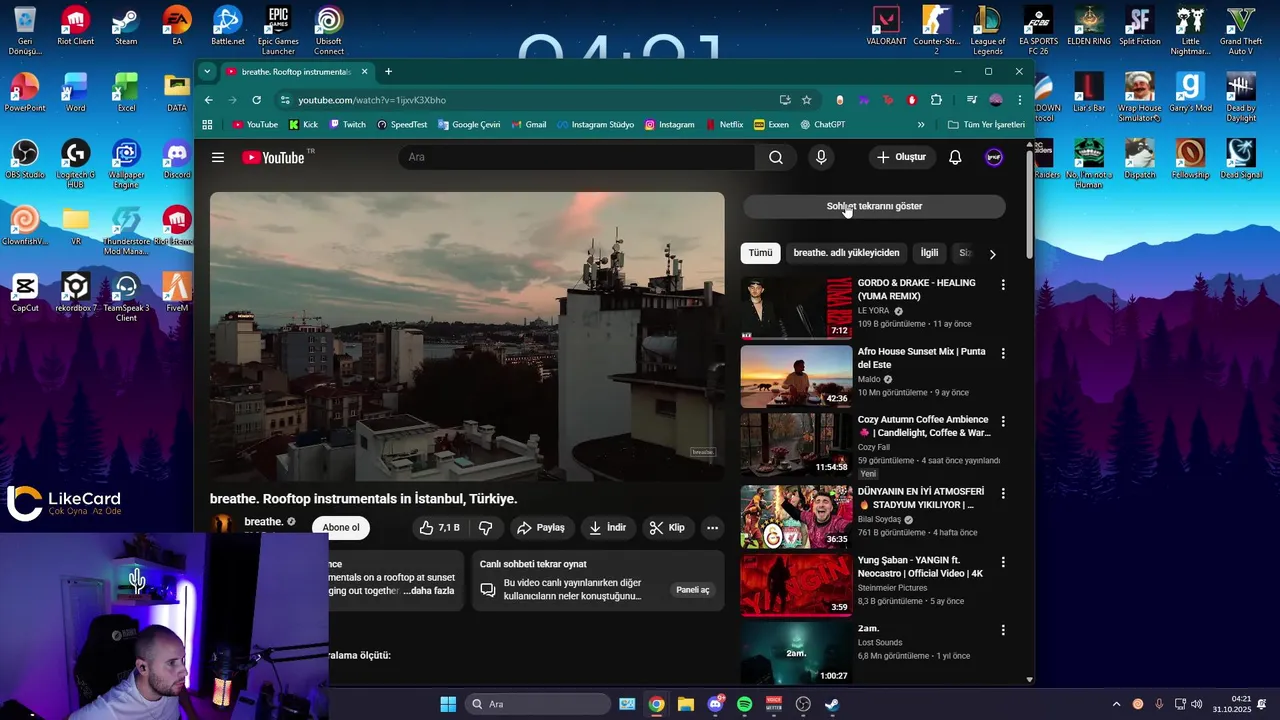Screen dimensions: 1280x720
Task: Click the video player
Action: click(x=467, y=336)
